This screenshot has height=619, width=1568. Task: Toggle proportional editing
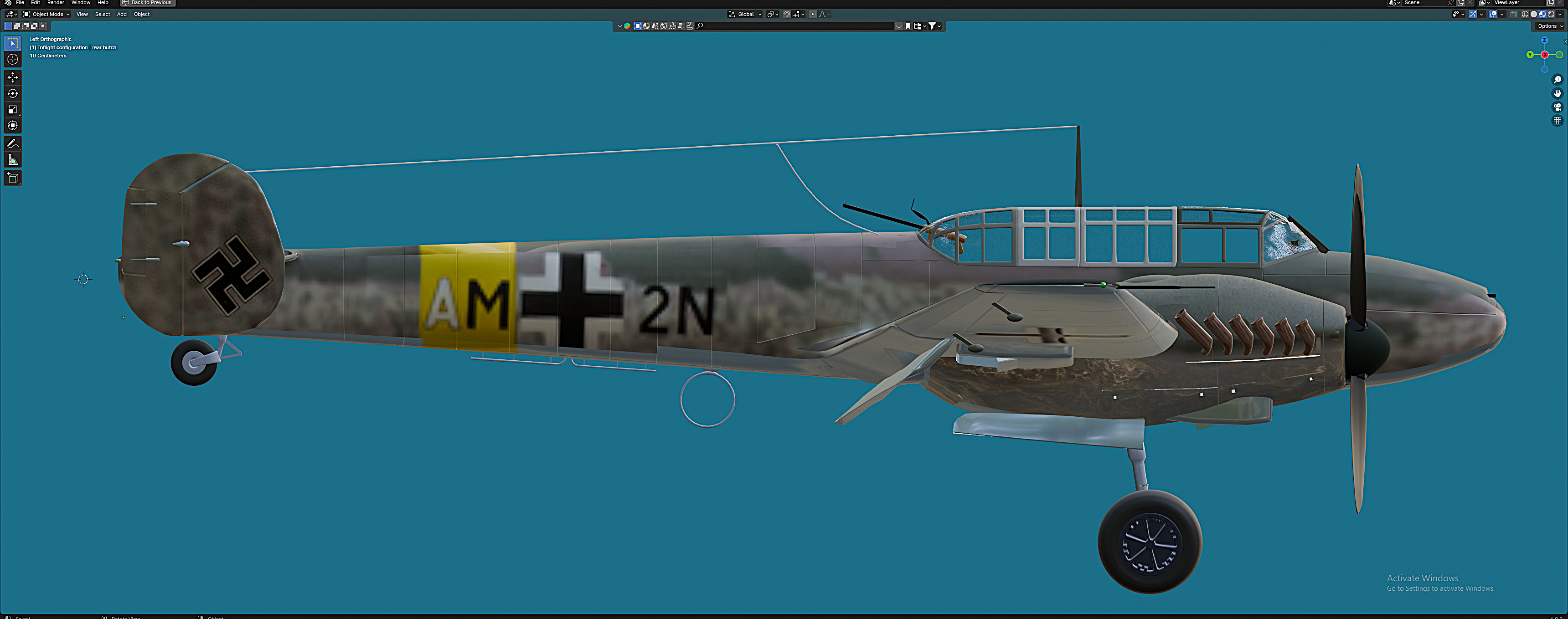(x=813, y=15)
